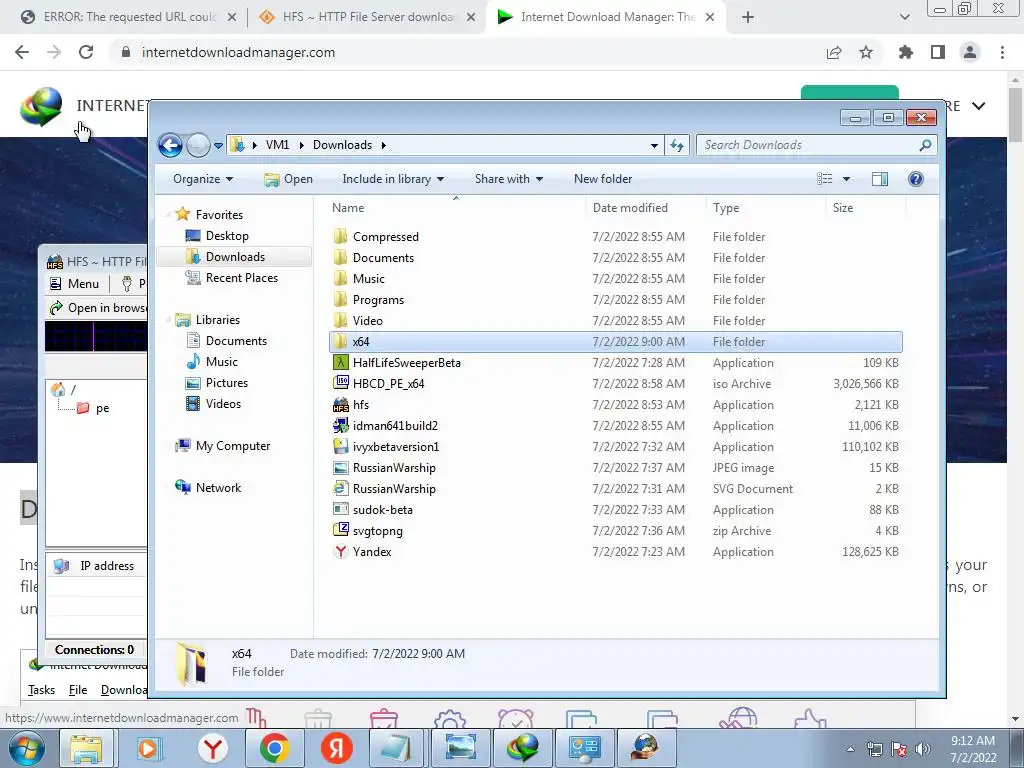
Task: Open Chrome from the taskbar
Action: point(275,748)
